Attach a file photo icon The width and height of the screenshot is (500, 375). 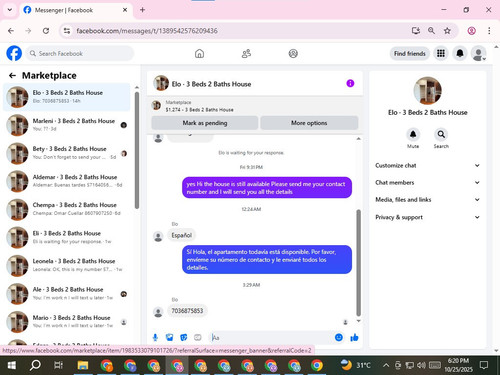169,338
